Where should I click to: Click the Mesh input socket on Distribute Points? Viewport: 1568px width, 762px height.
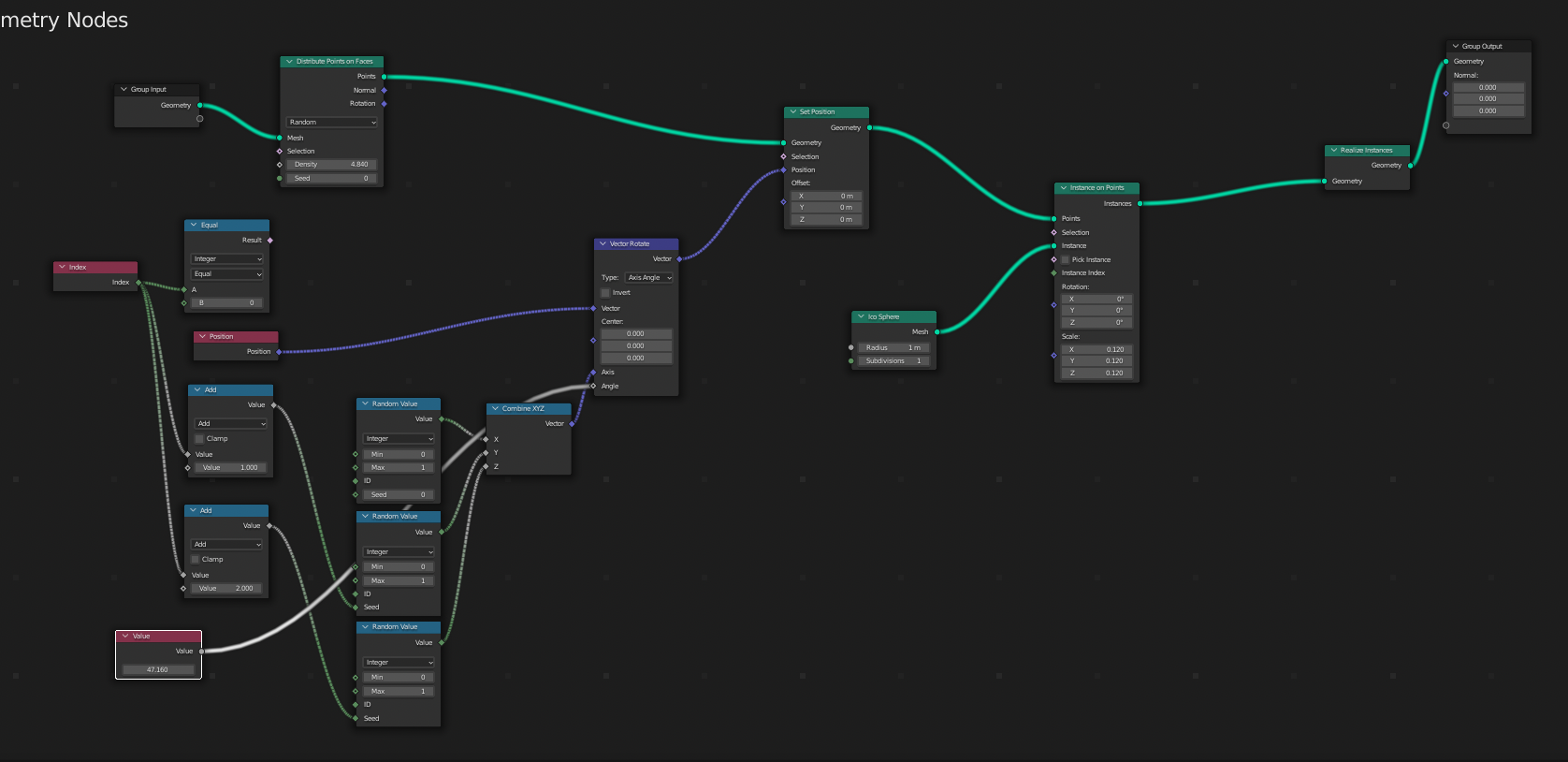click(280, 138)
